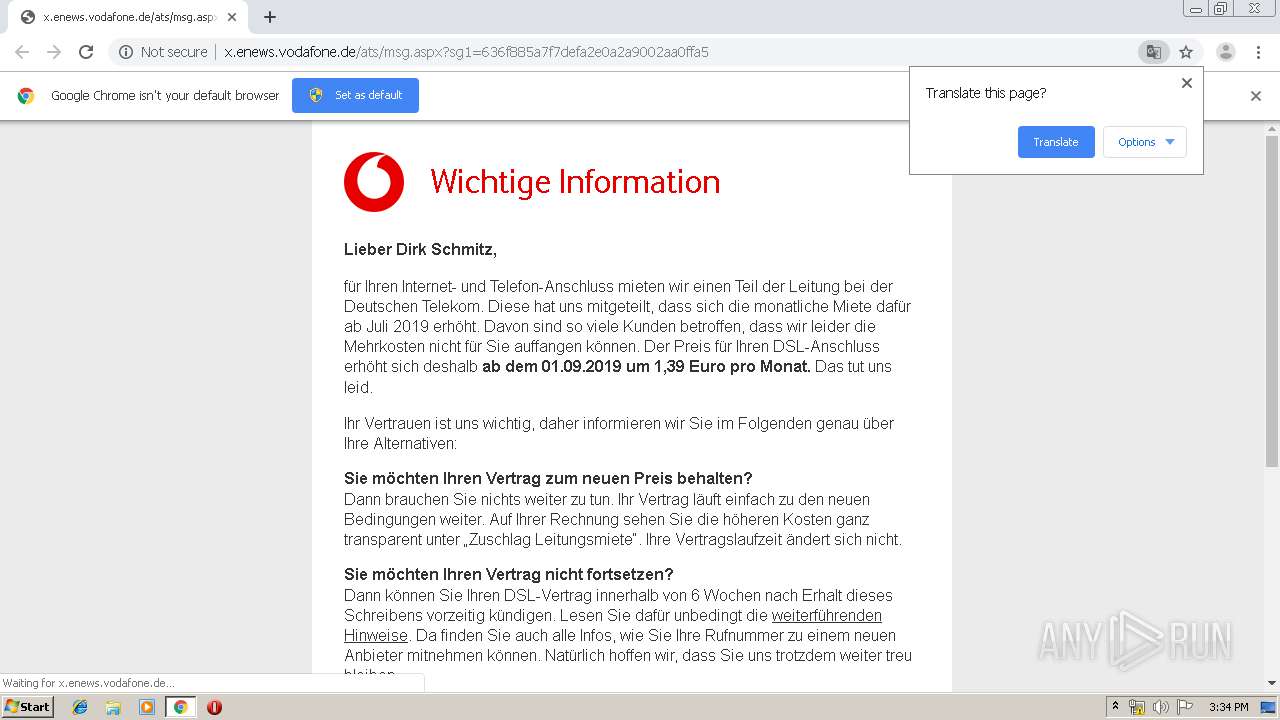Click the translate icon in the address bar
The height and width of the screenshot is (720, 1280).
point(1154,52)
